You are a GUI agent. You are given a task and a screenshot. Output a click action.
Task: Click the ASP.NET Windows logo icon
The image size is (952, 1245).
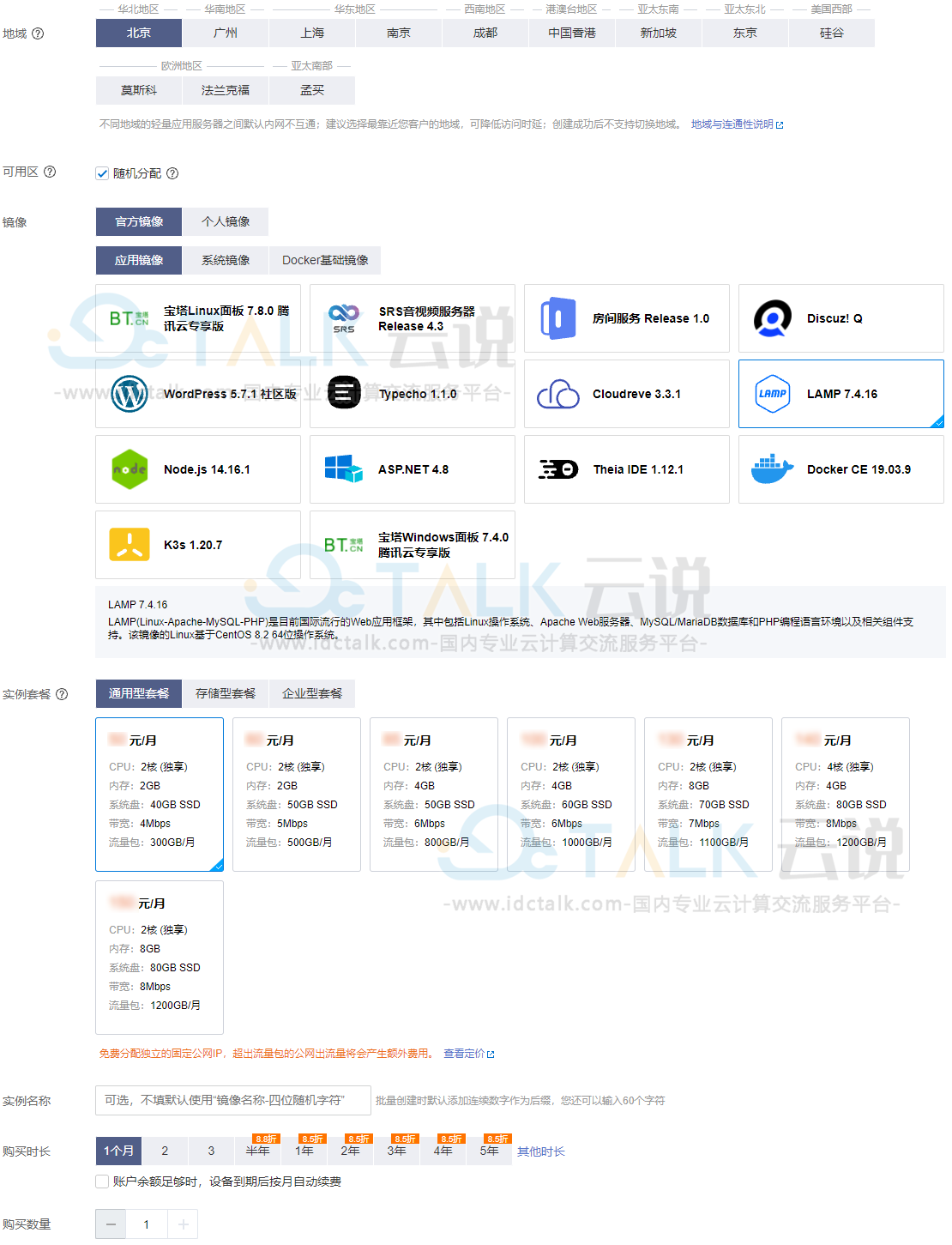(x=344, y=469)
